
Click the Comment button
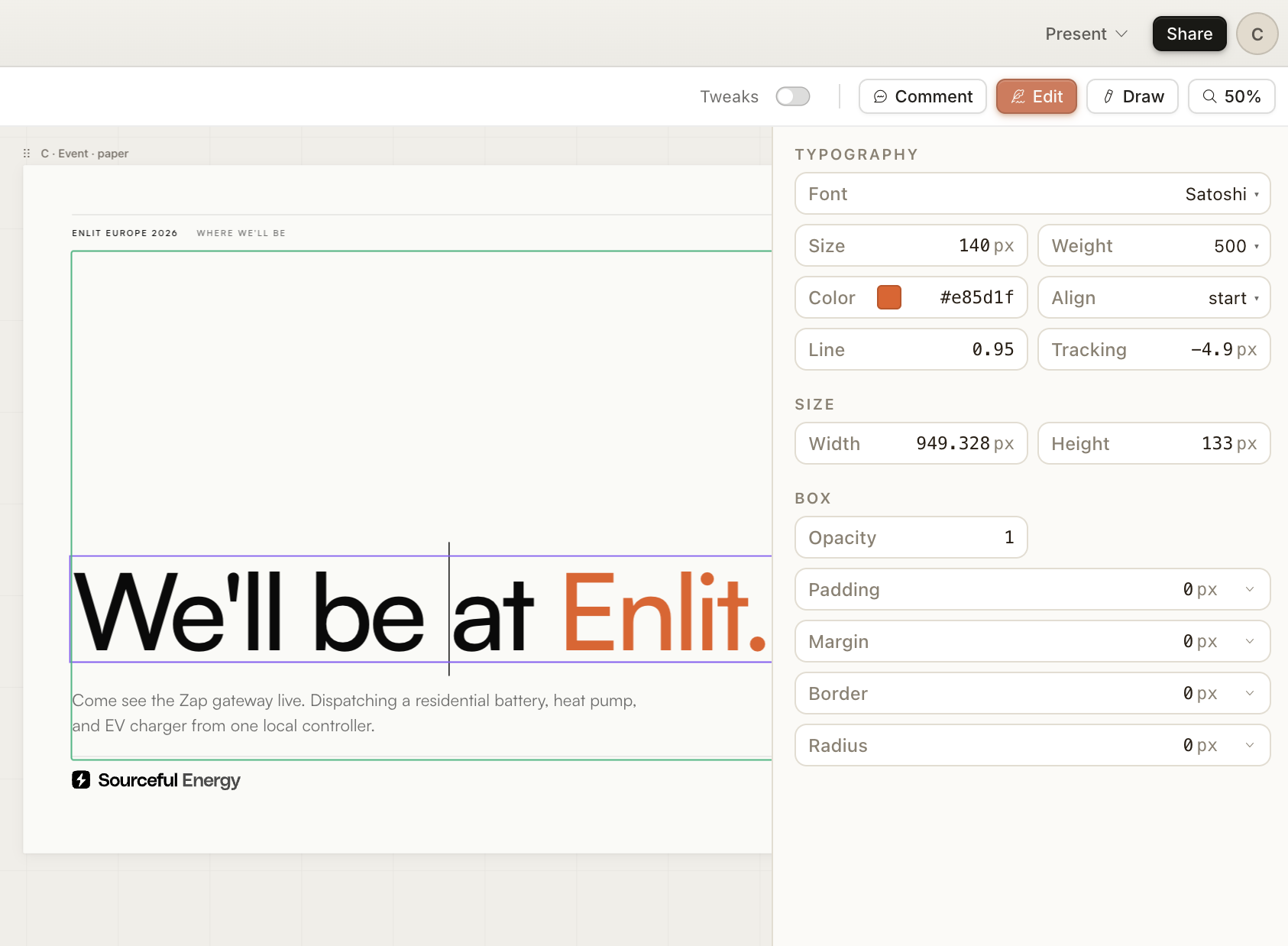pos(922,96)
